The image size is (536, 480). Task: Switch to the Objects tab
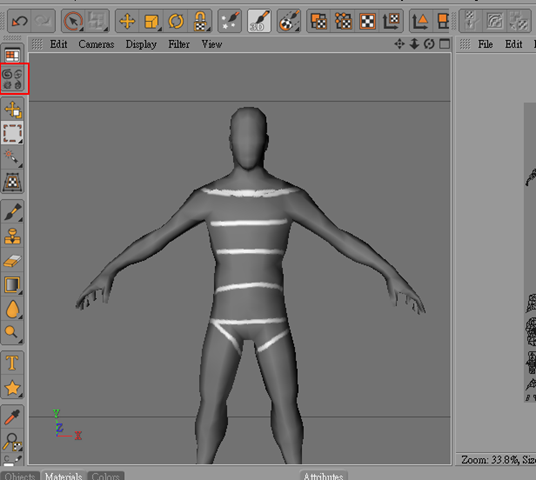coord(20,476)
